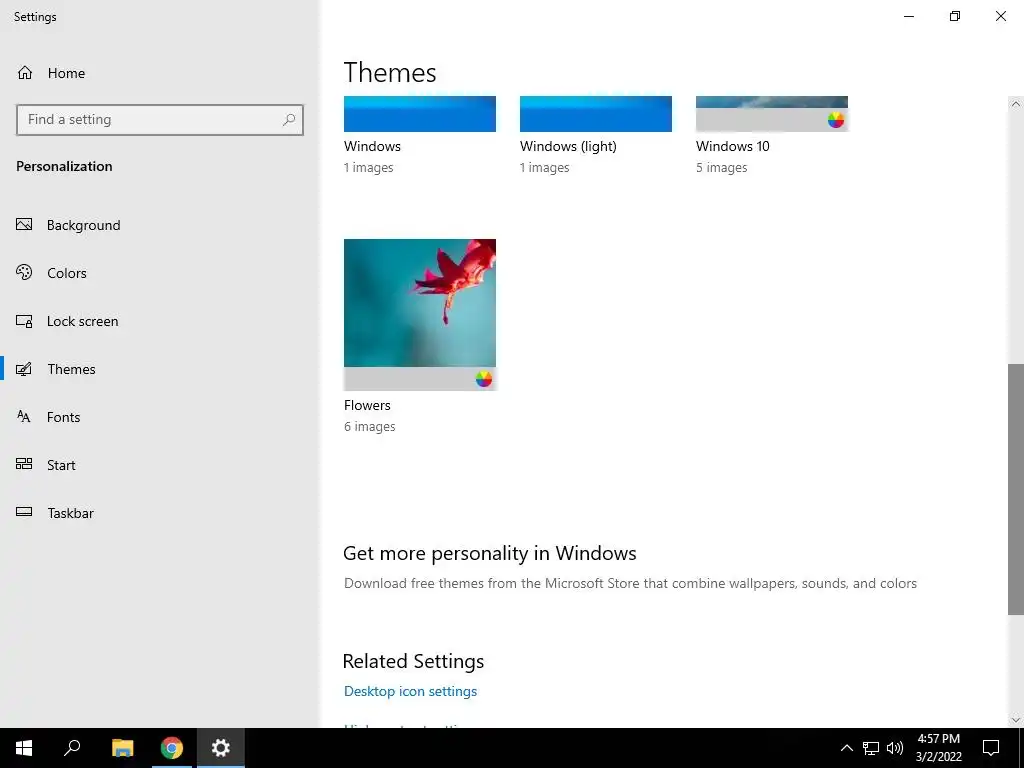Open File Explorer from taskbar

[122, 748]
